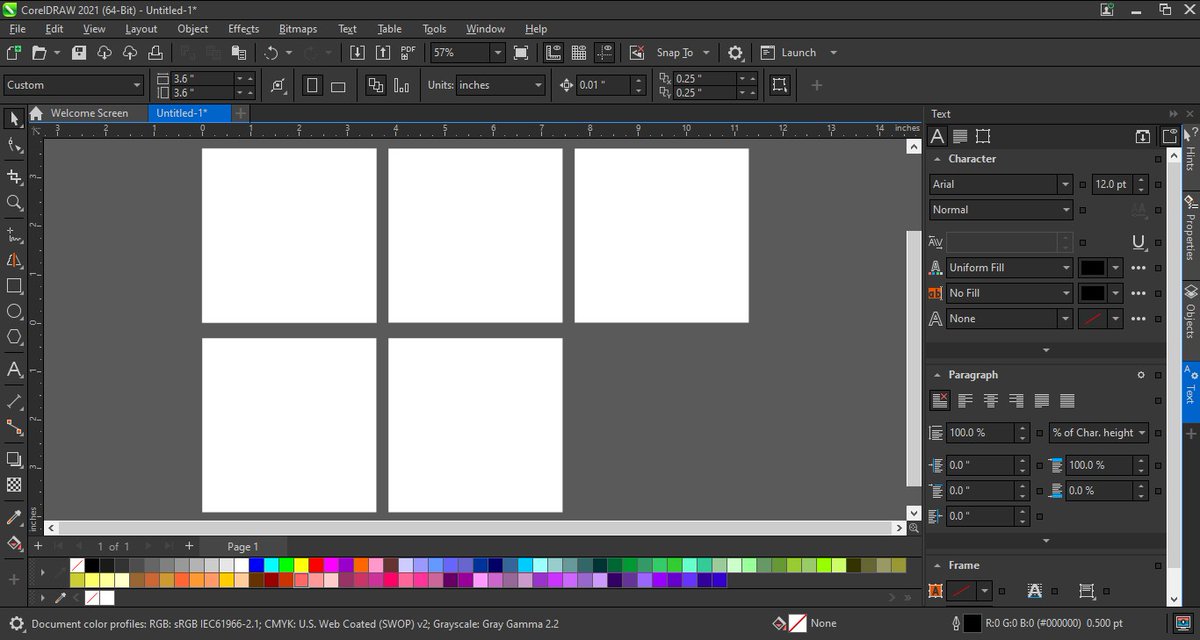1200x640 pixels.
Task: Open the page size Custom dropdown
Action: click(x=137, y=85)
